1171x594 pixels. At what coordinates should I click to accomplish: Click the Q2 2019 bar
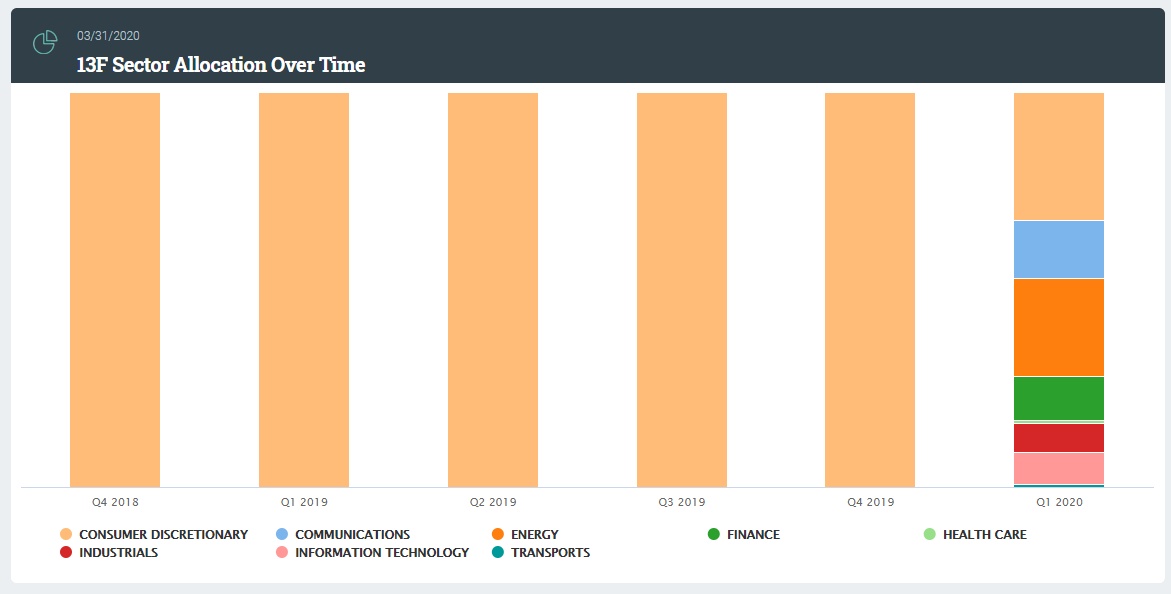point(493,290)
